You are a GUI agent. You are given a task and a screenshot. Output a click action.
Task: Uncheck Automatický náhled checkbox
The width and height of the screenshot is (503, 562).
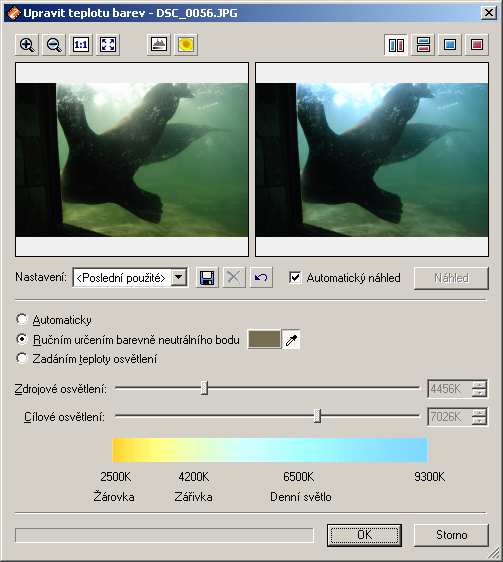(x=295, y=277)
